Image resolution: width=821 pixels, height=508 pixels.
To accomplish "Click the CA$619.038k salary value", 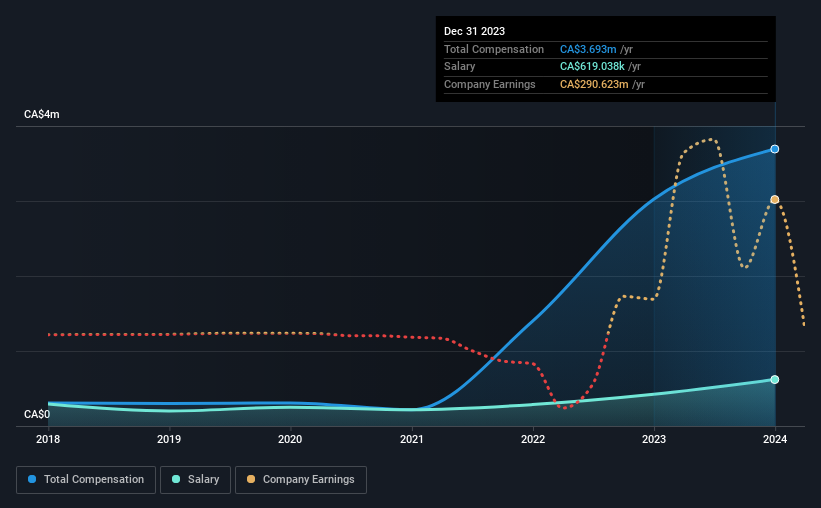I will pyautogui.click(x=592, y=67).
